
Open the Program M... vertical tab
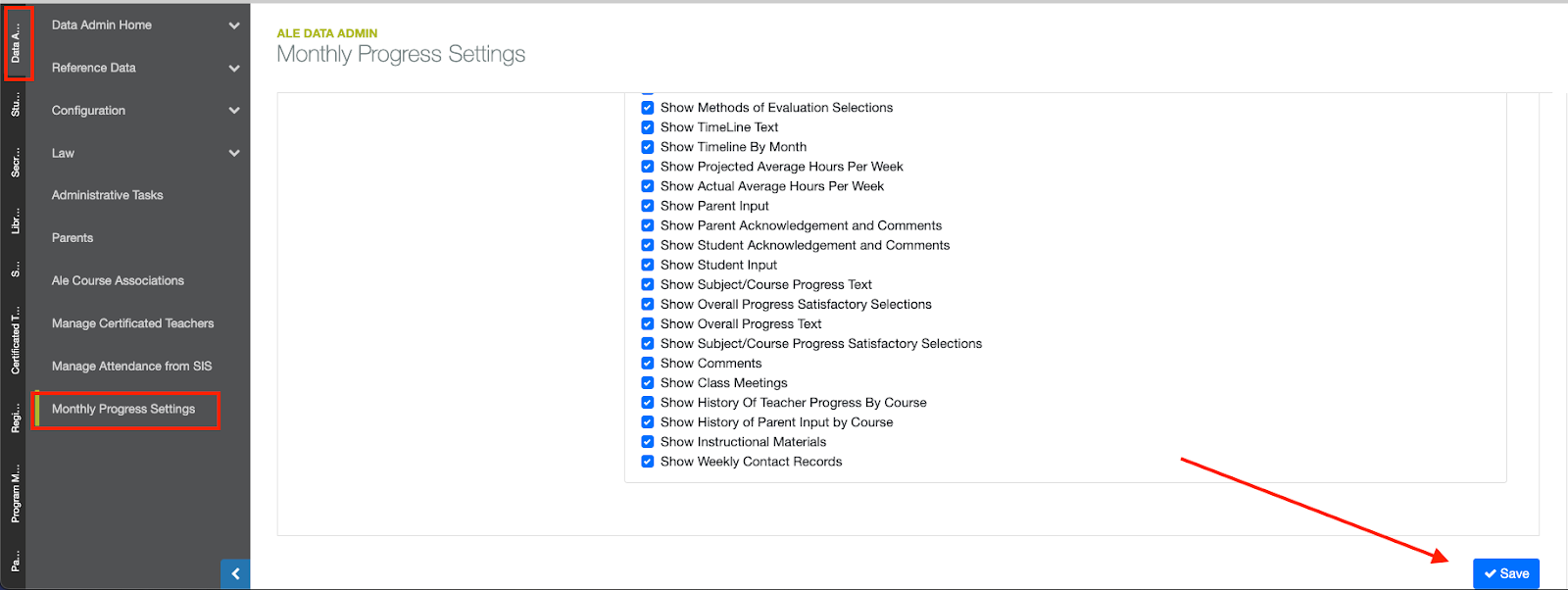tap(16, 495)
